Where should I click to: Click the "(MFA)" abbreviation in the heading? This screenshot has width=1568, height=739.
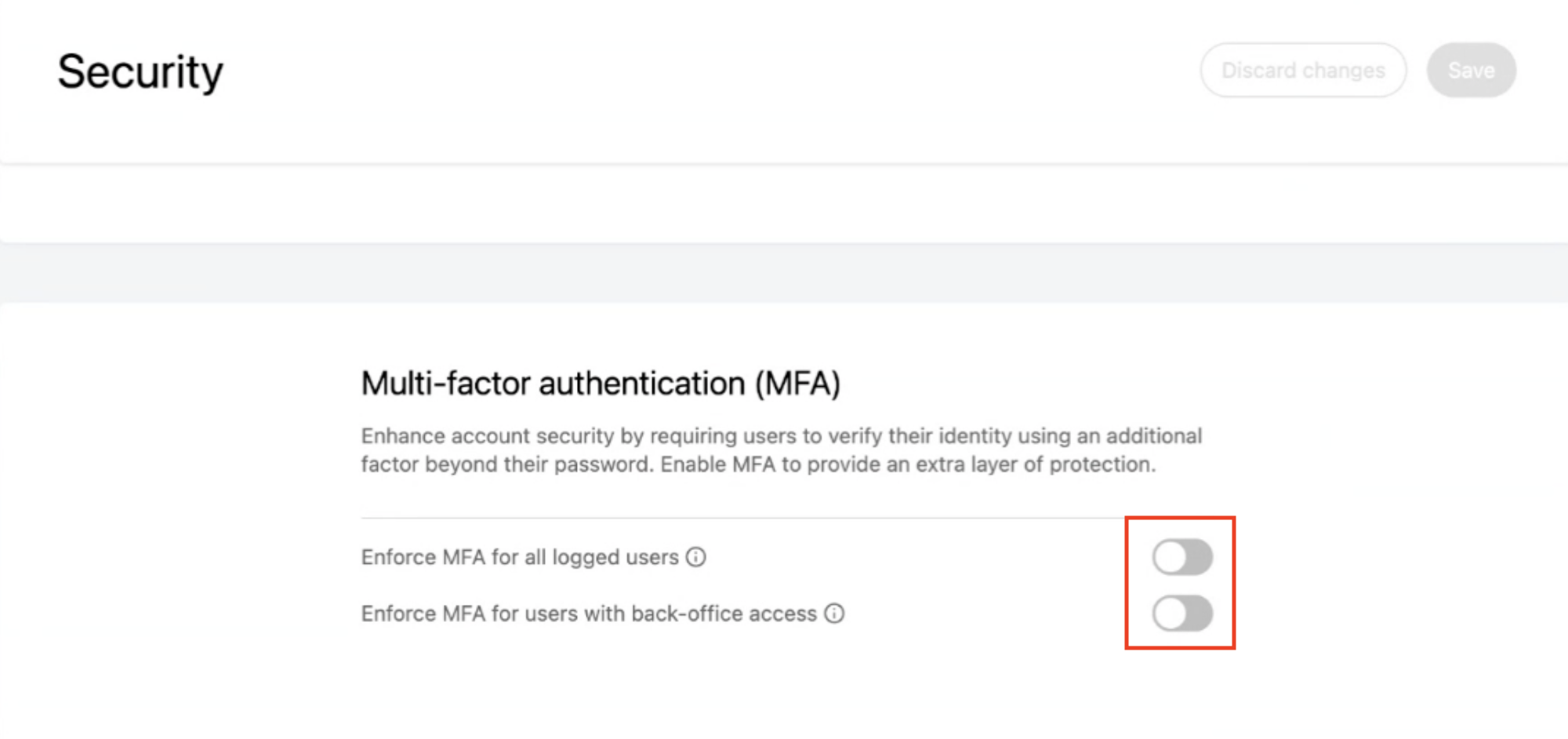[797, 384]
